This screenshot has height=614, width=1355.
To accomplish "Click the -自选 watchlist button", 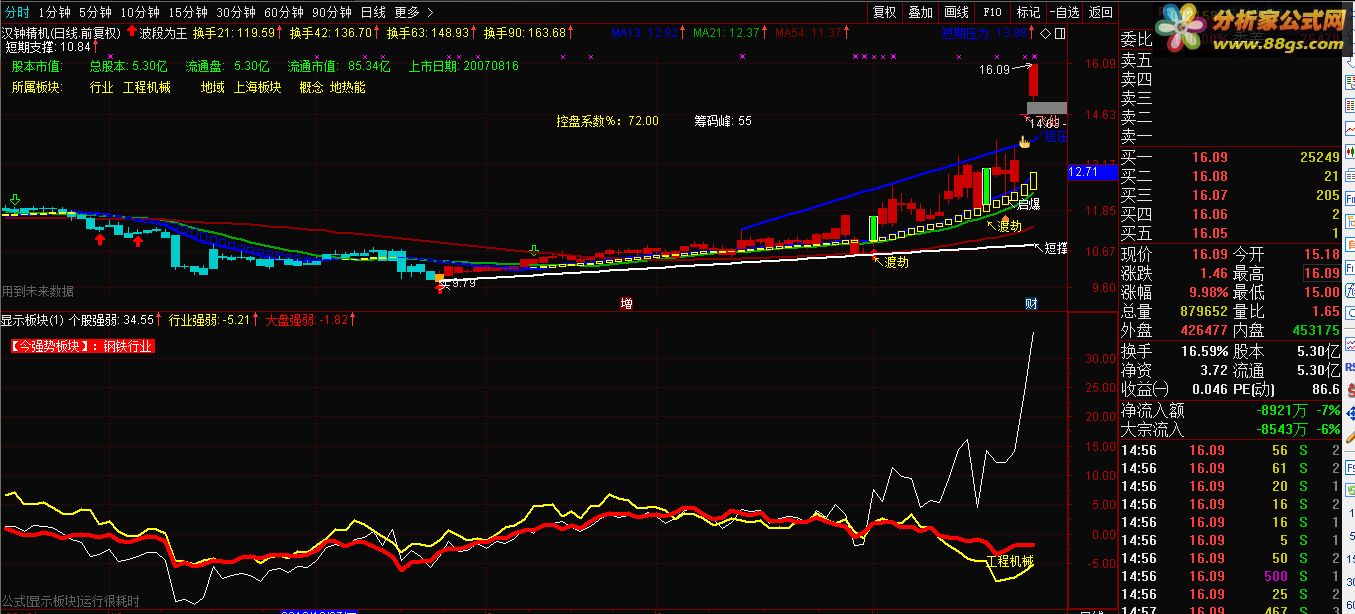I will 1064,13.
